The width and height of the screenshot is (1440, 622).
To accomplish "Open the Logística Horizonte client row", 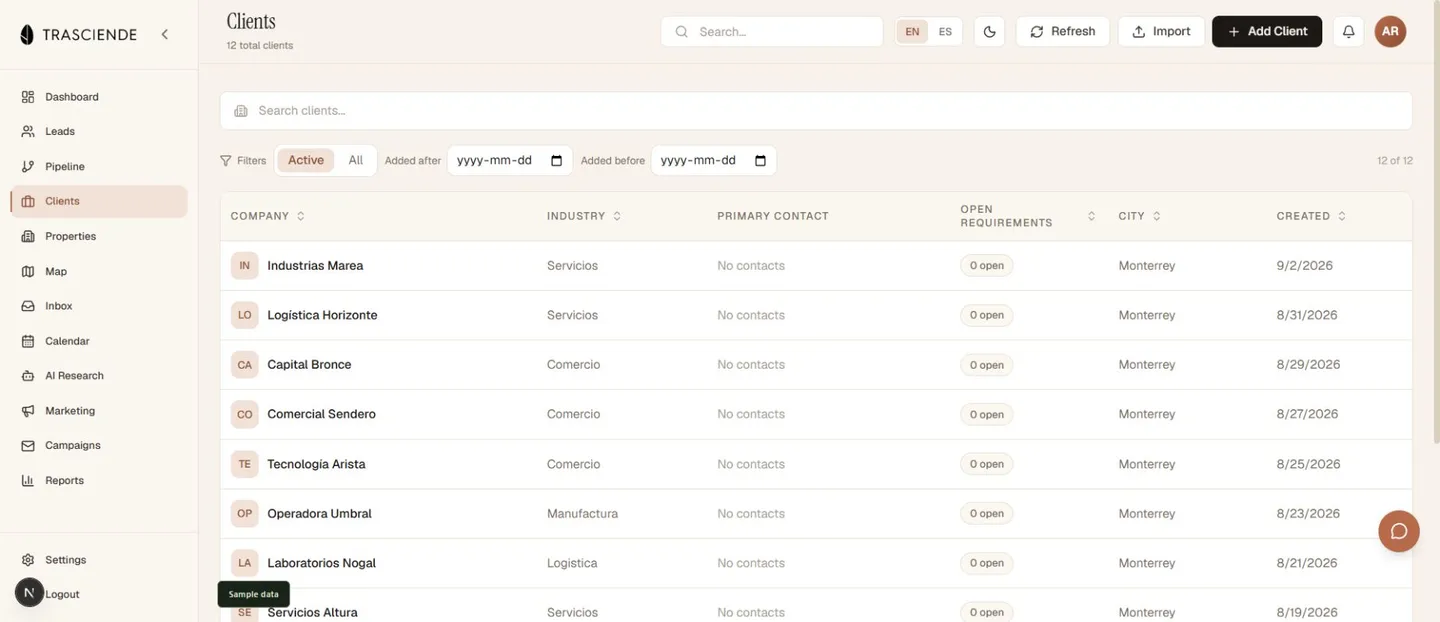I will pos(816,315).
